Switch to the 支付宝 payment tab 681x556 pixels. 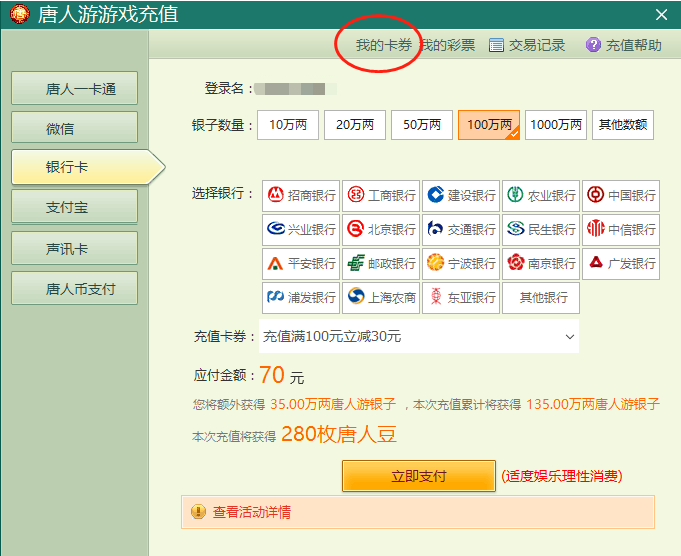click(x=75, y=207)
